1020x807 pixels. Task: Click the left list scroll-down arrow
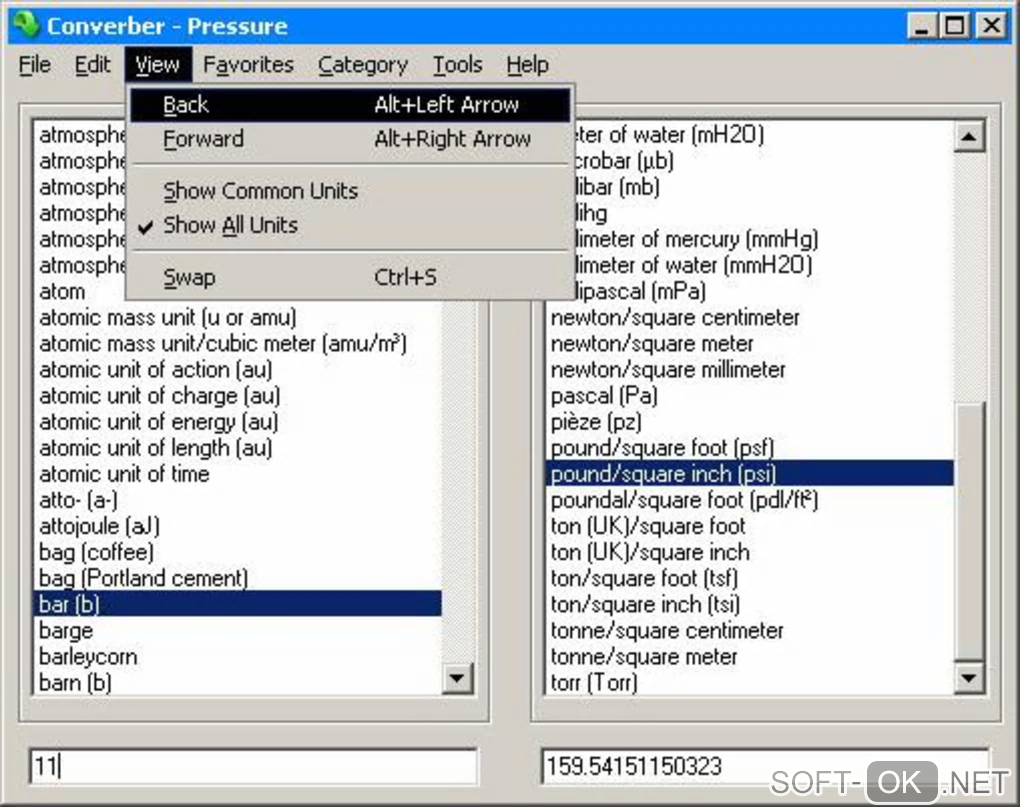click(x=457, y=679)
